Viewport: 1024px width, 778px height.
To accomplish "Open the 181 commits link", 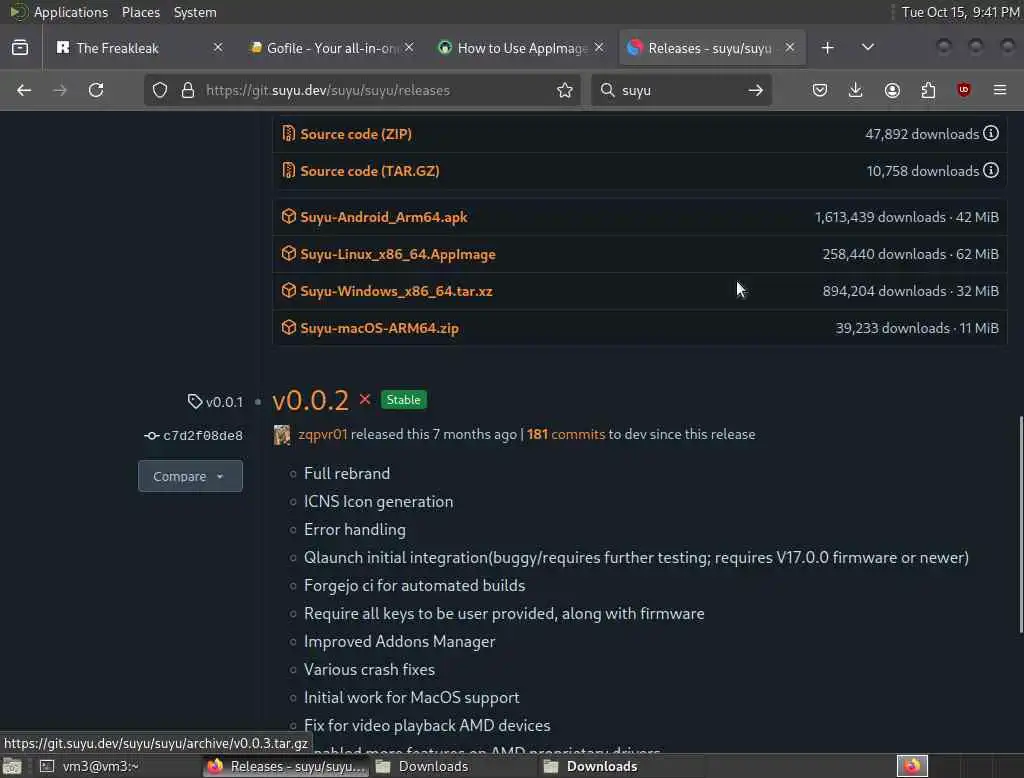I will 566,434.
